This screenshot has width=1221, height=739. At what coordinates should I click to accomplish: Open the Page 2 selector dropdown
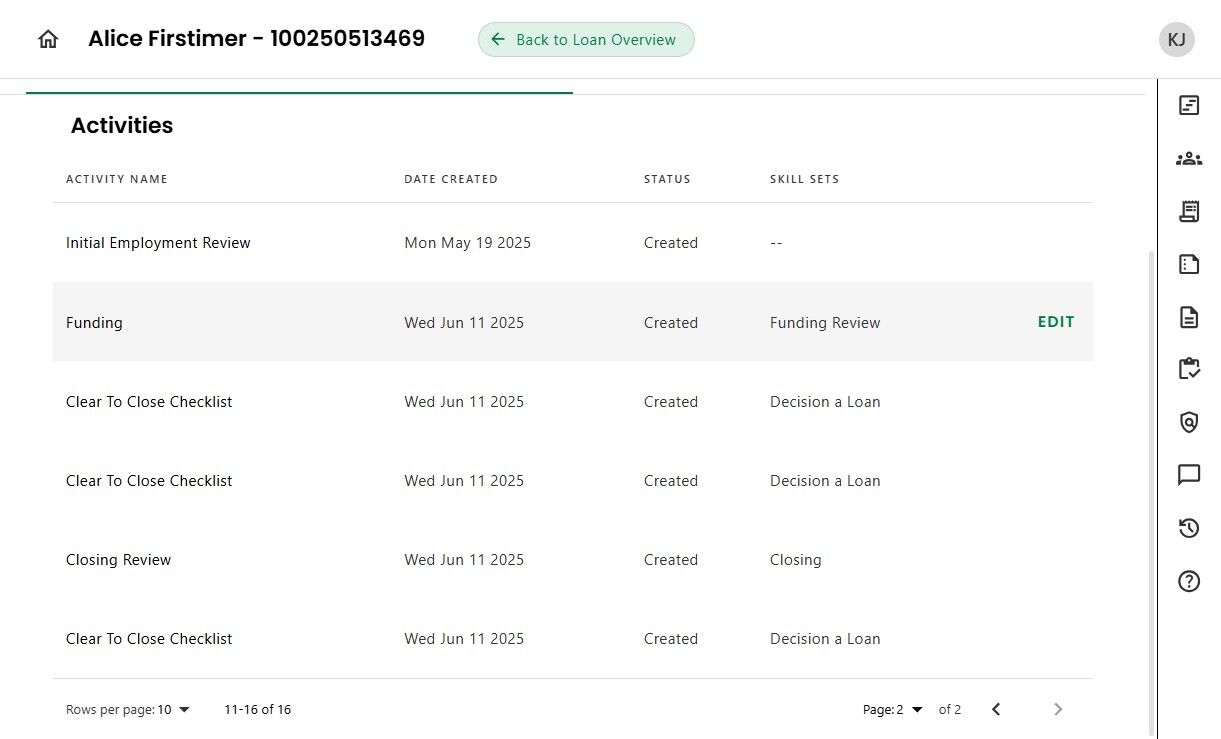pos(892,710)
